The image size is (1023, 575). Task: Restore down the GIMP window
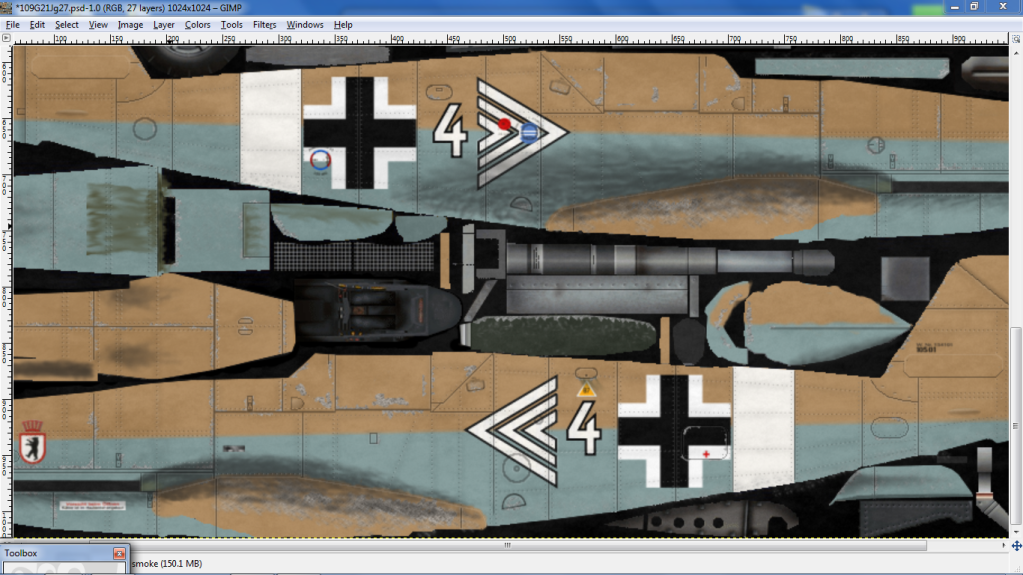point(974,7)
